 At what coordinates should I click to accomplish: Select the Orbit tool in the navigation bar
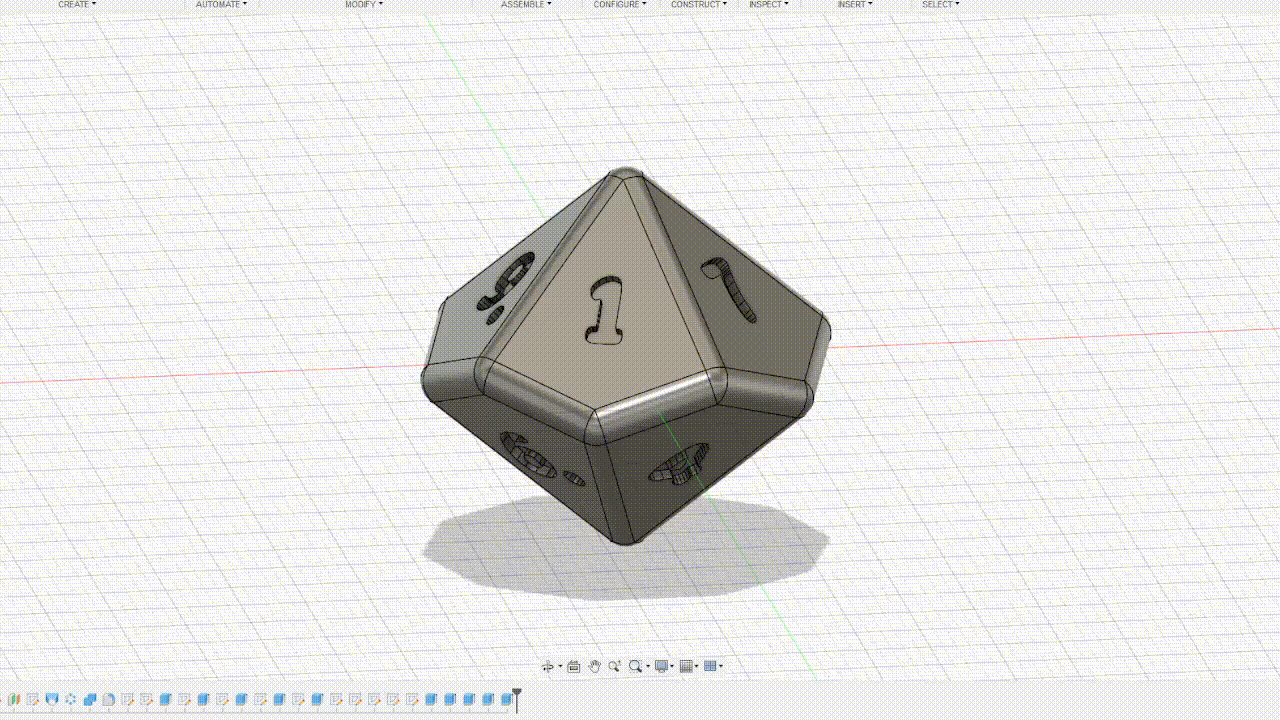pos(549,666)
